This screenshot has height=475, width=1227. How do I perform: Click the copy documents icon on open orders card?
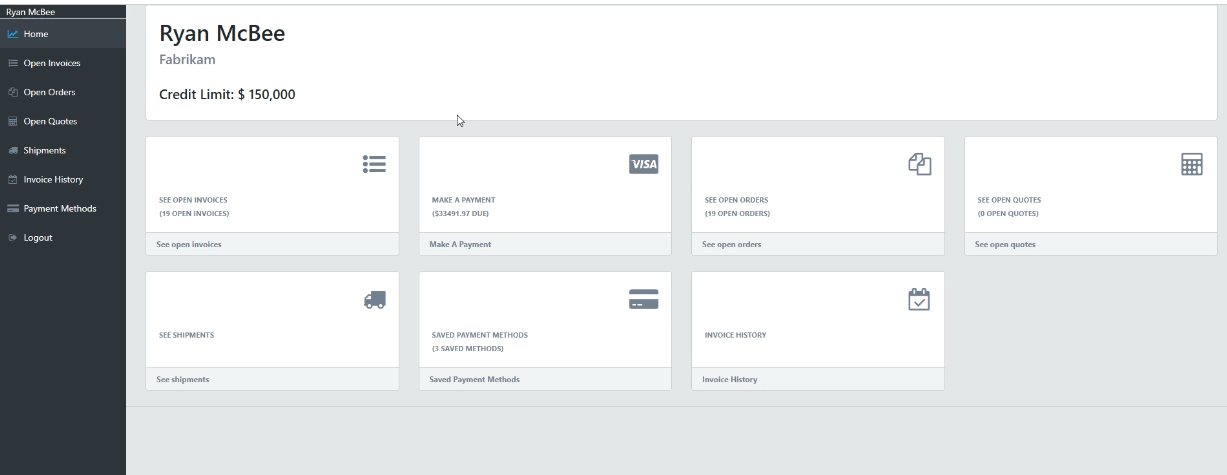tap(919, 164)
